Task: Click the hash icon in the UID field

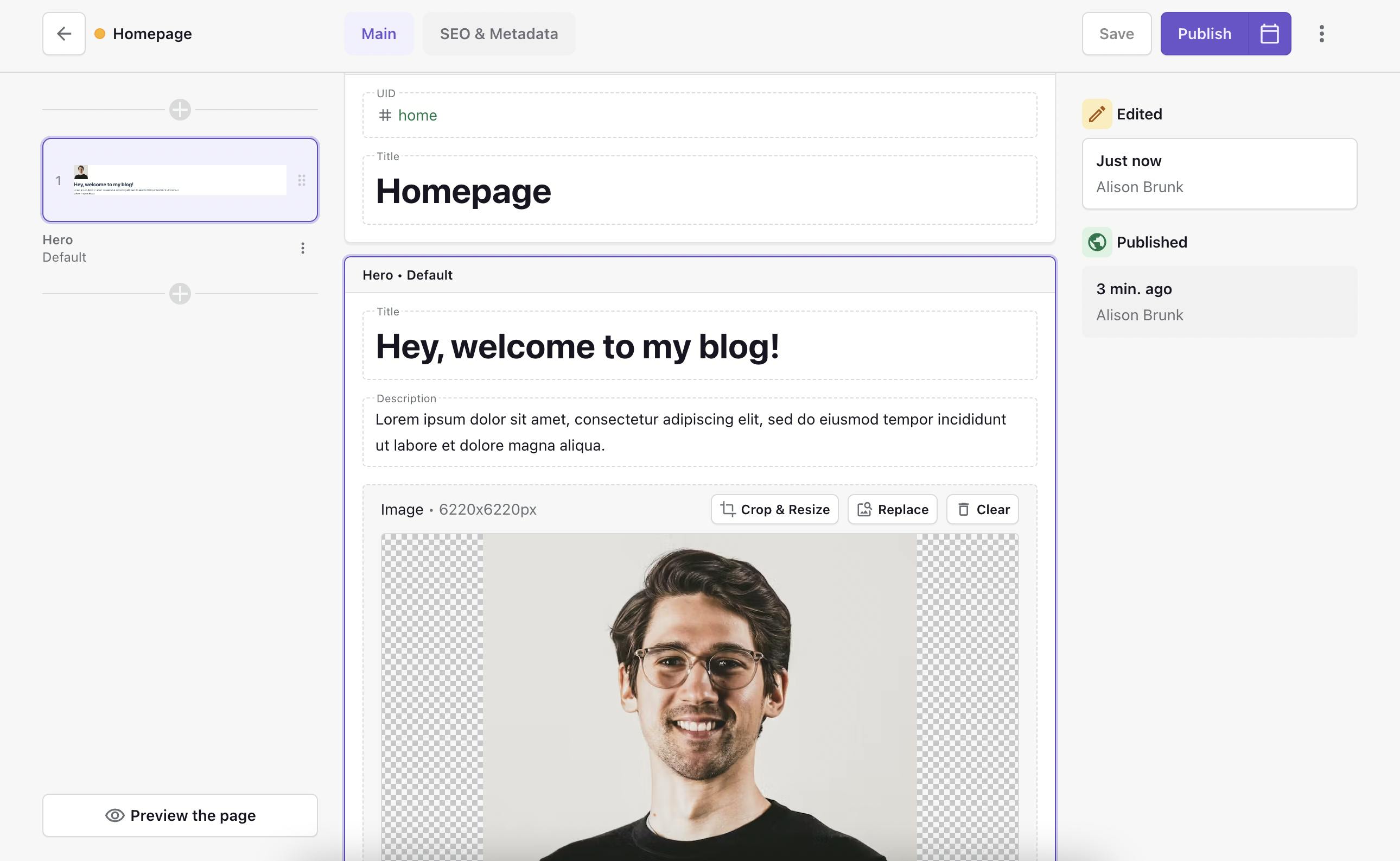Action: click(x=385, y=115)
